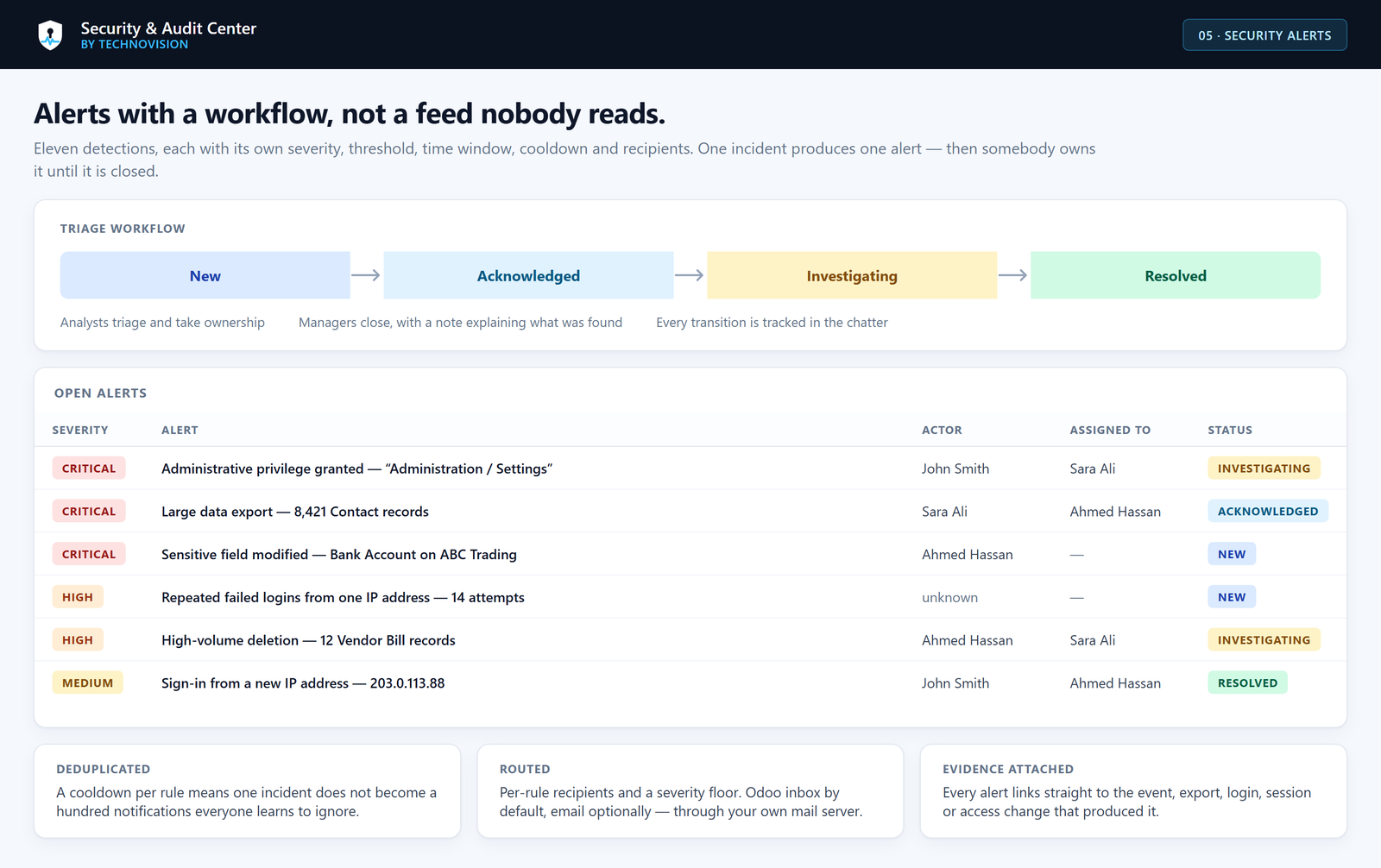
Task: Click actor Ahmed Hassan on Sensitive field row
Action: 968,555
